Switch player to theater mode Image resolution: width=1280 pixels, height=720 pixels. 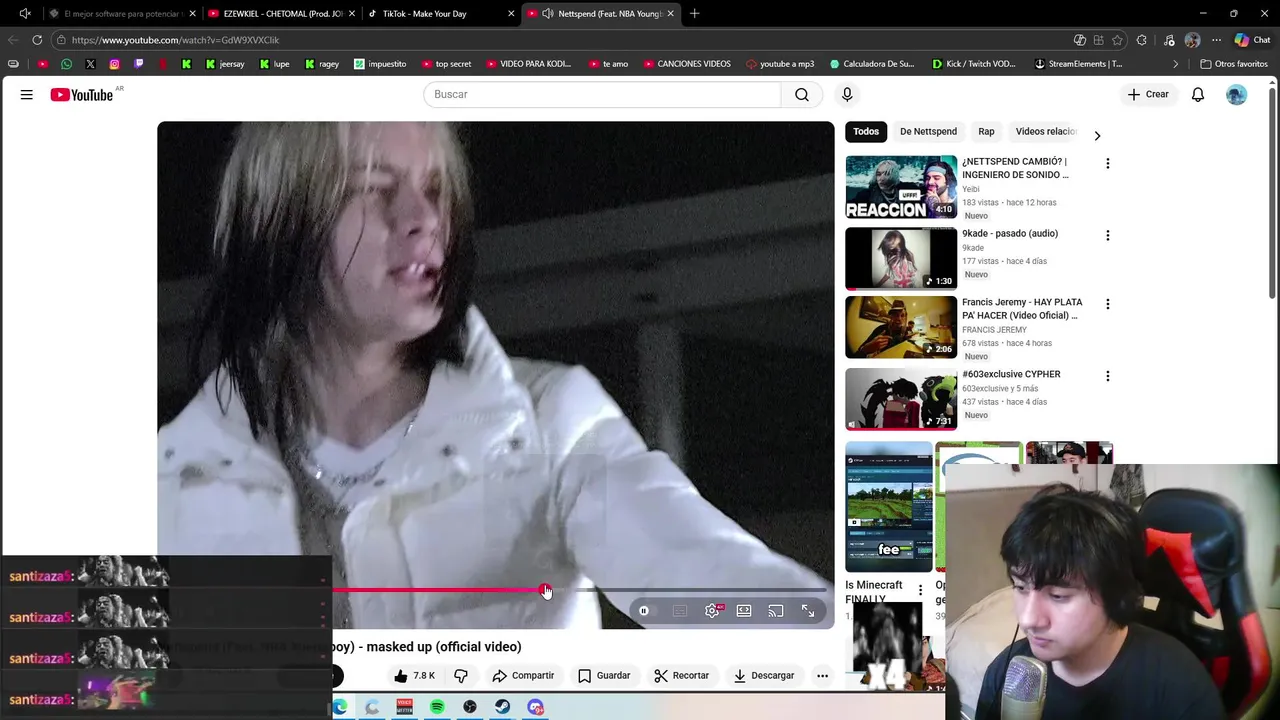coord(744,611)
